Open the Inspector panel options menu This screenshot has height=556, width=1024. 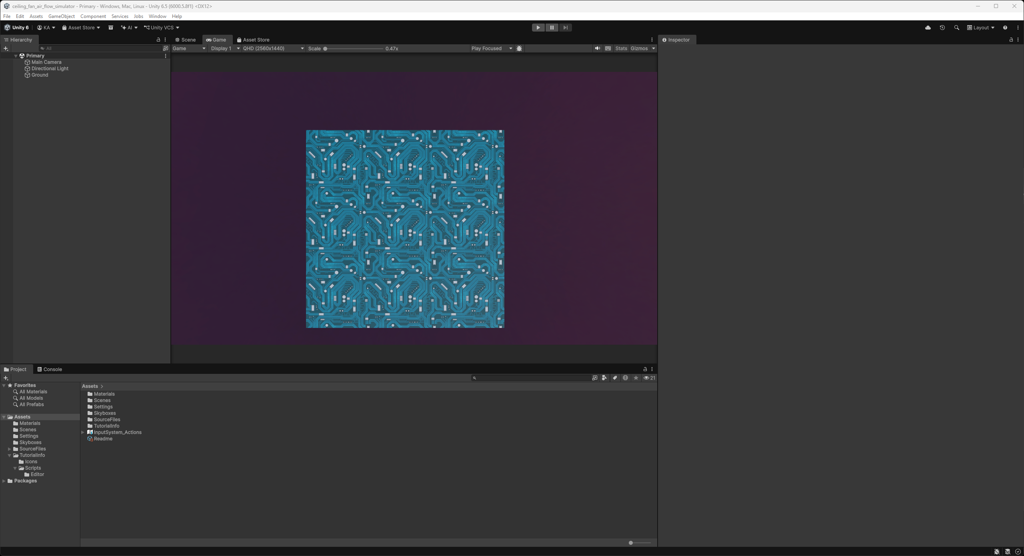tap(1018, 40)
